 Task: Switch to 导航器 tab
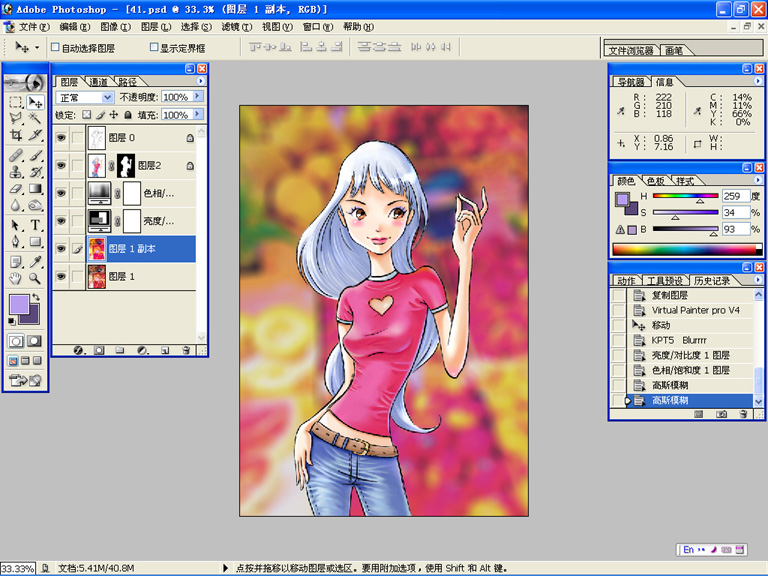(x=631, y=82)
